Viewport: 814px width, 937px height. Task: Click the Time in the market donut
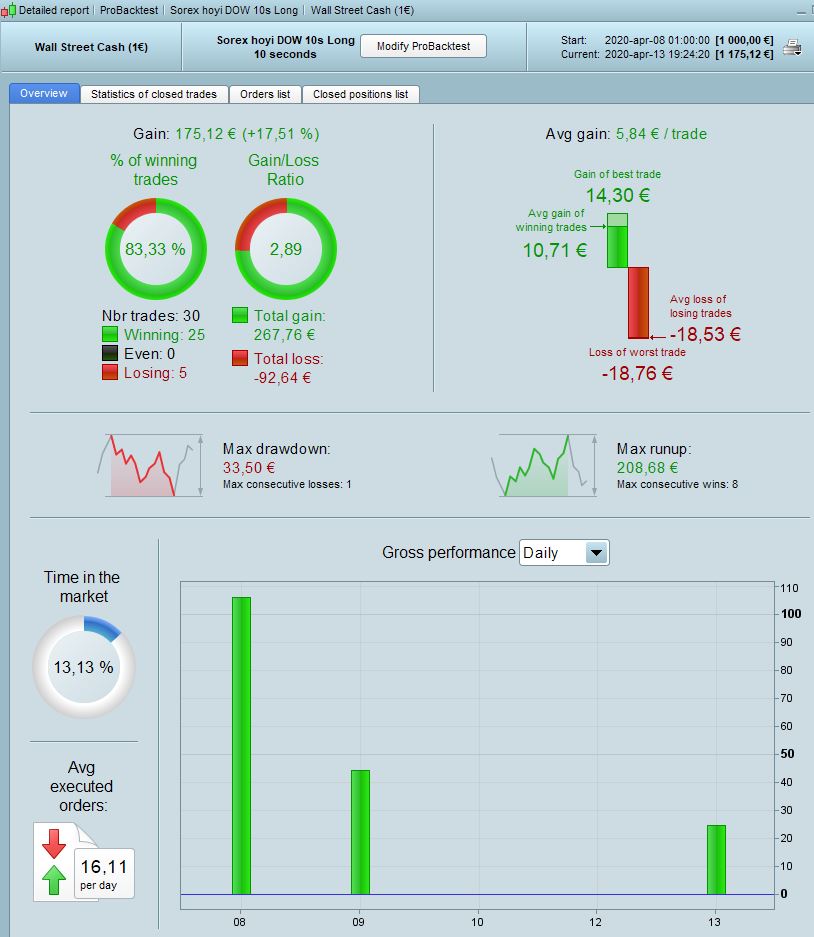click(84, 667)
